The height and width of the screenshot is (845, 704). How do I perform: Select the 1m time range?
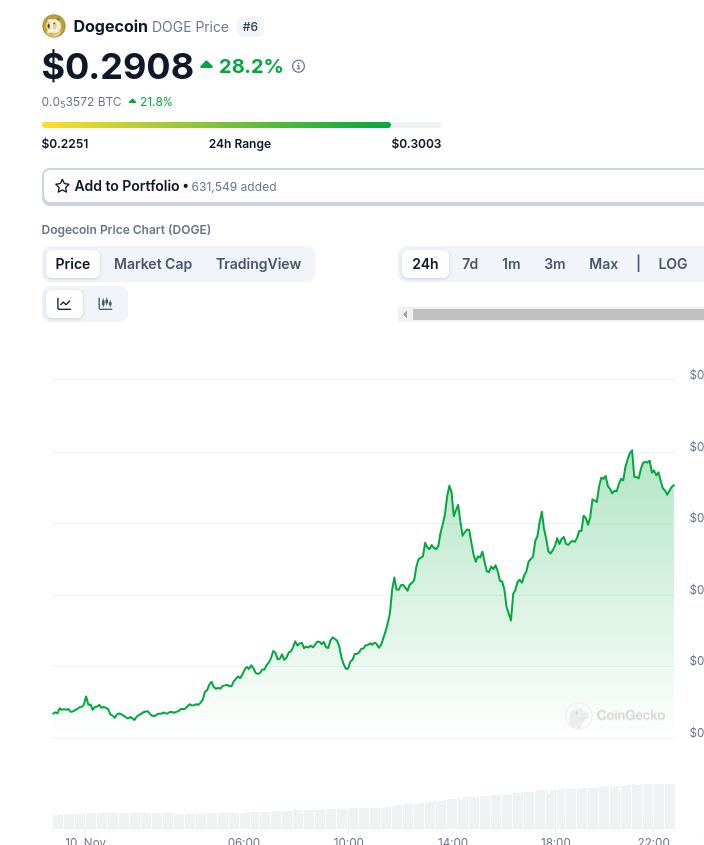tap(511, 264)
